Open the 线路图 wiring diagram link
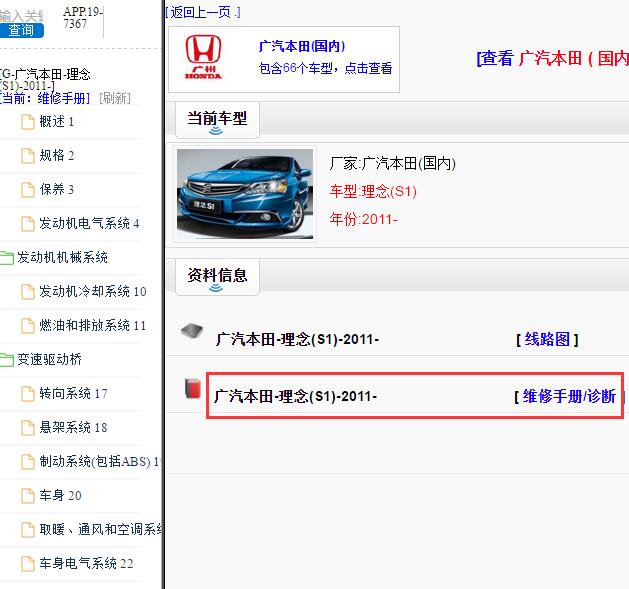This screenshot has height=589, width=629. tap(547, 339)
